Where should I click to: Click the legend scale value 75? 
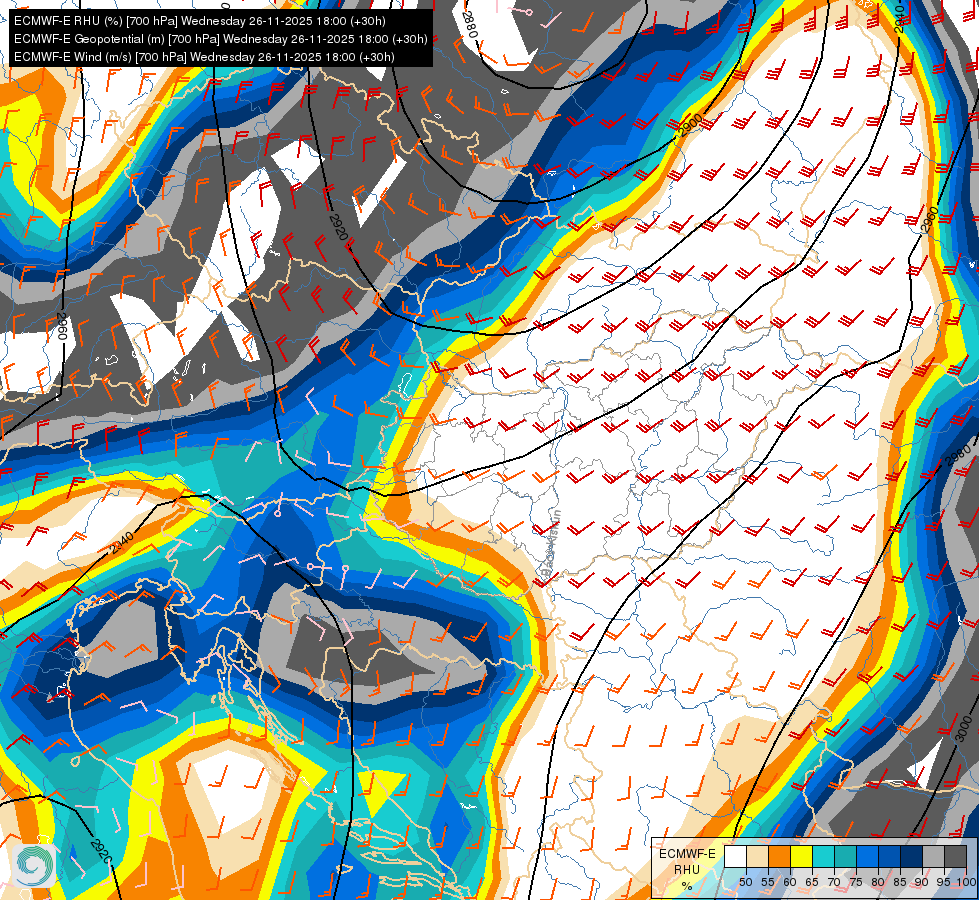[856, 882]
